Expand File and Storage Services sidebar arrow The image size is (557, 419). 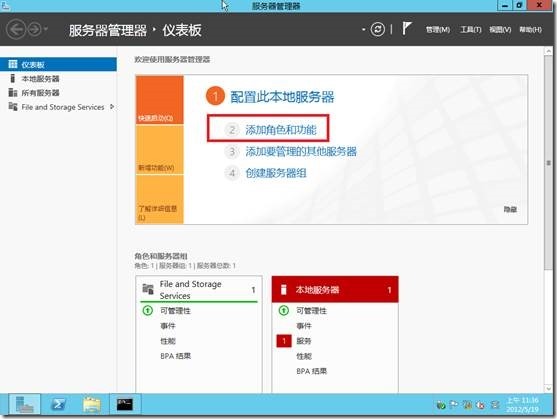tap(112, 107)
